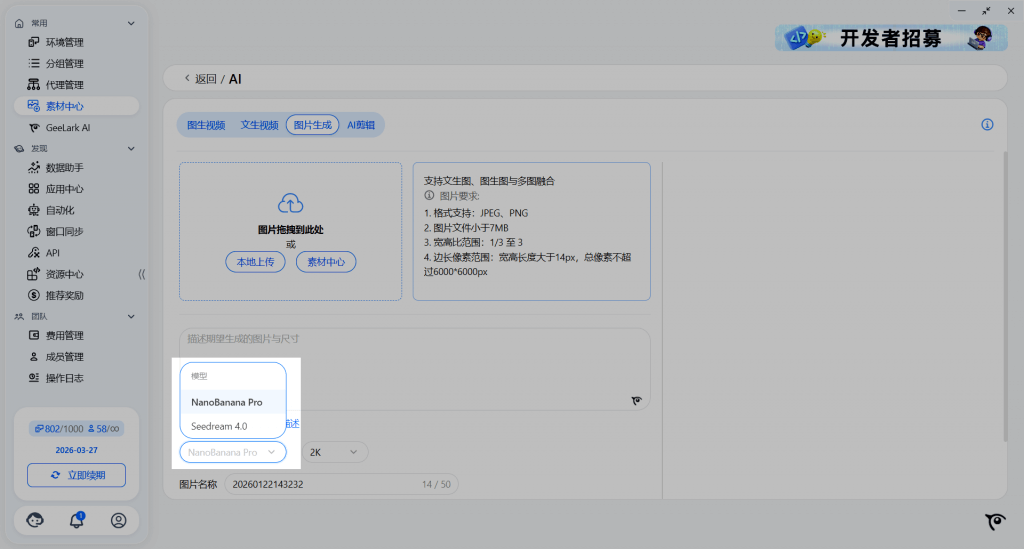Click the 本地上传 button
This screenshot has height=549, width=1024.
pos(255,262)
